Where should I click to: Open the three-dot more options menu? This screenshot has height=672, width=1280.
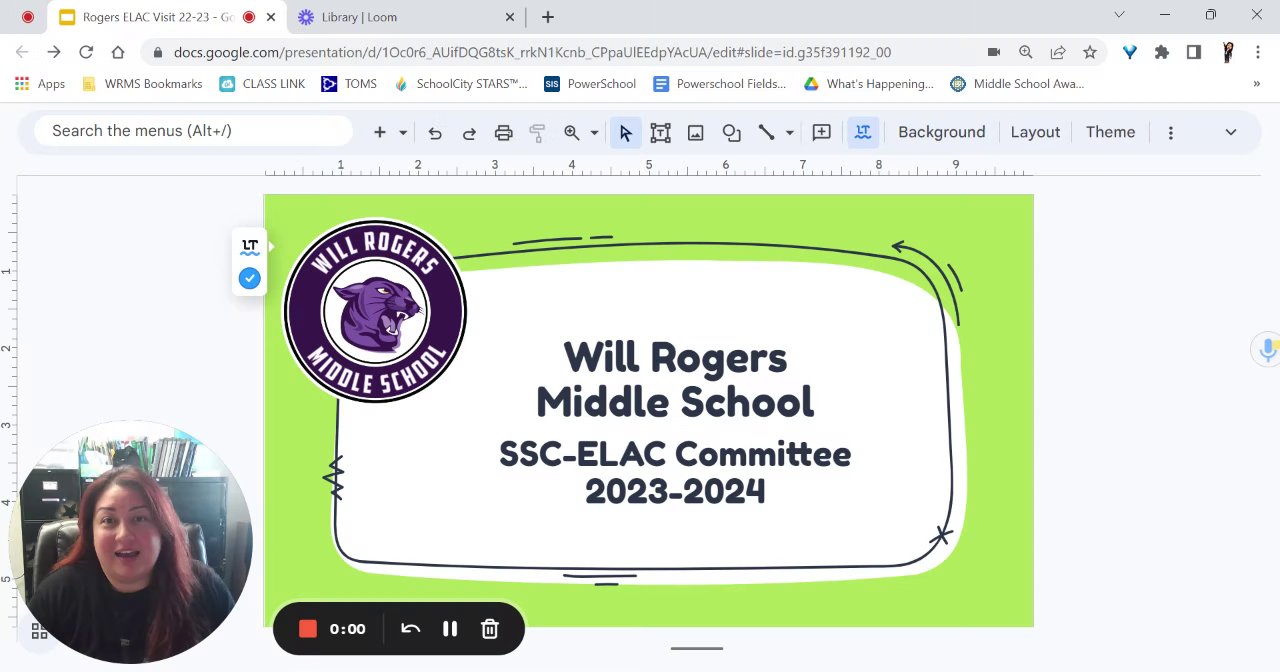click(1171, 132)
